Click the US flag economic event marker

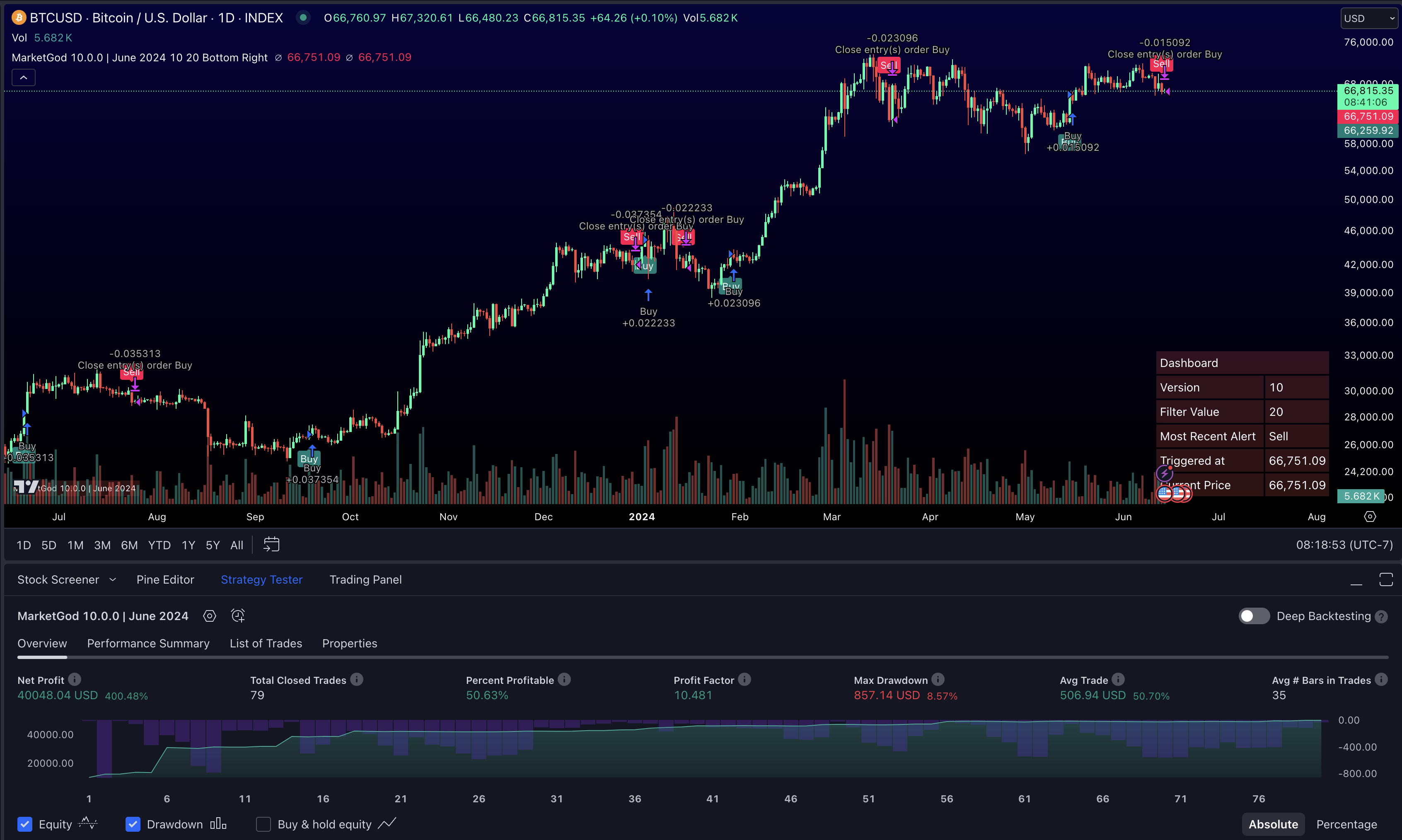[x=1165, y=494]
